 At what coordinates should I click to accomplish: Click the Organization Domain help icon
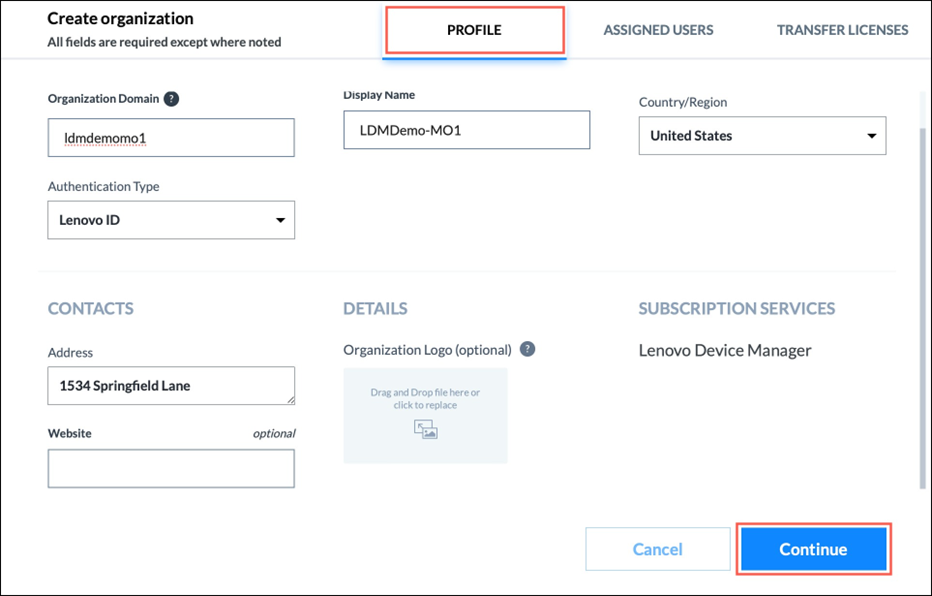171,99
